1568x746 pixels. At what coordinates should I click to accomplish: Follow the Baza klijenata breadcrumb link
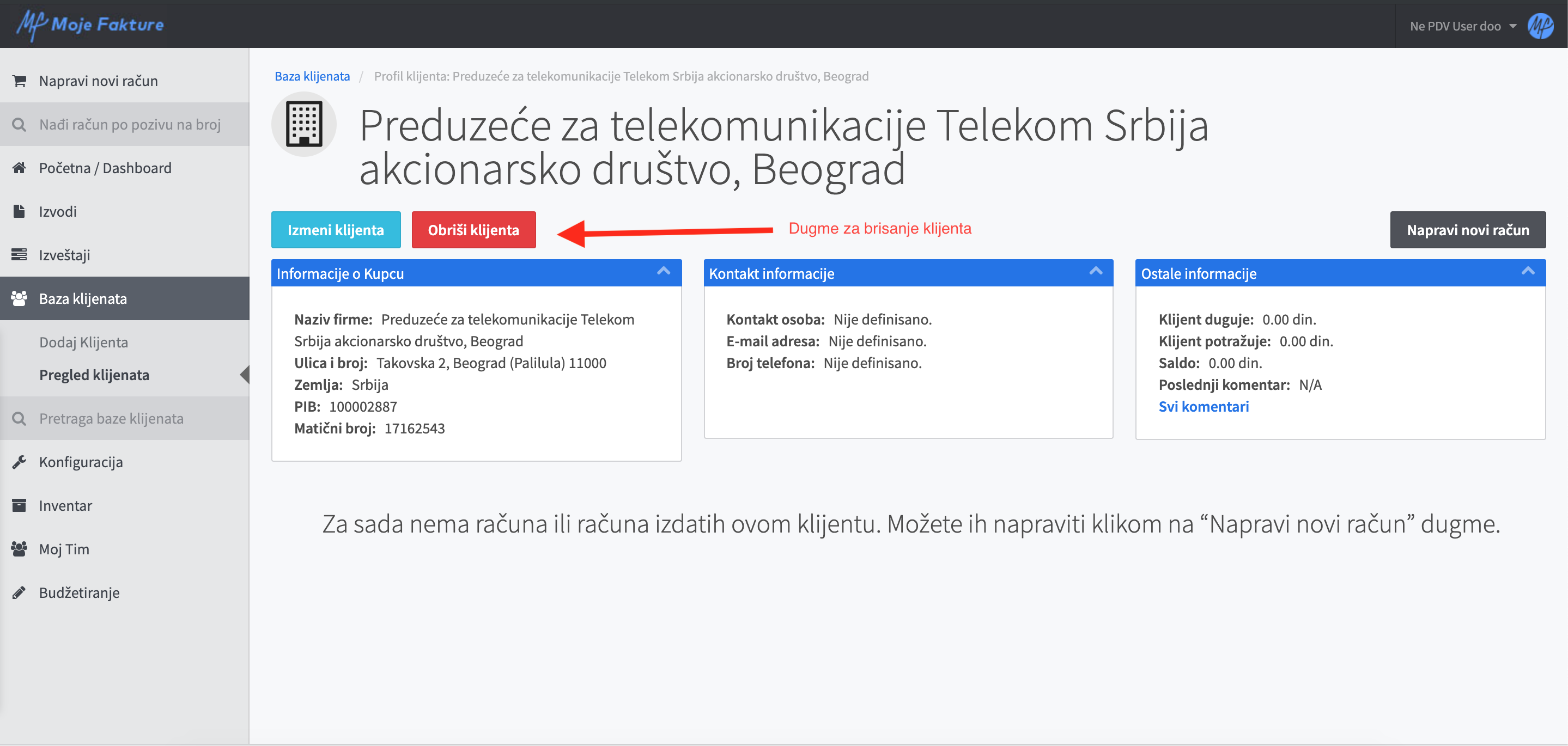[312, 77]
